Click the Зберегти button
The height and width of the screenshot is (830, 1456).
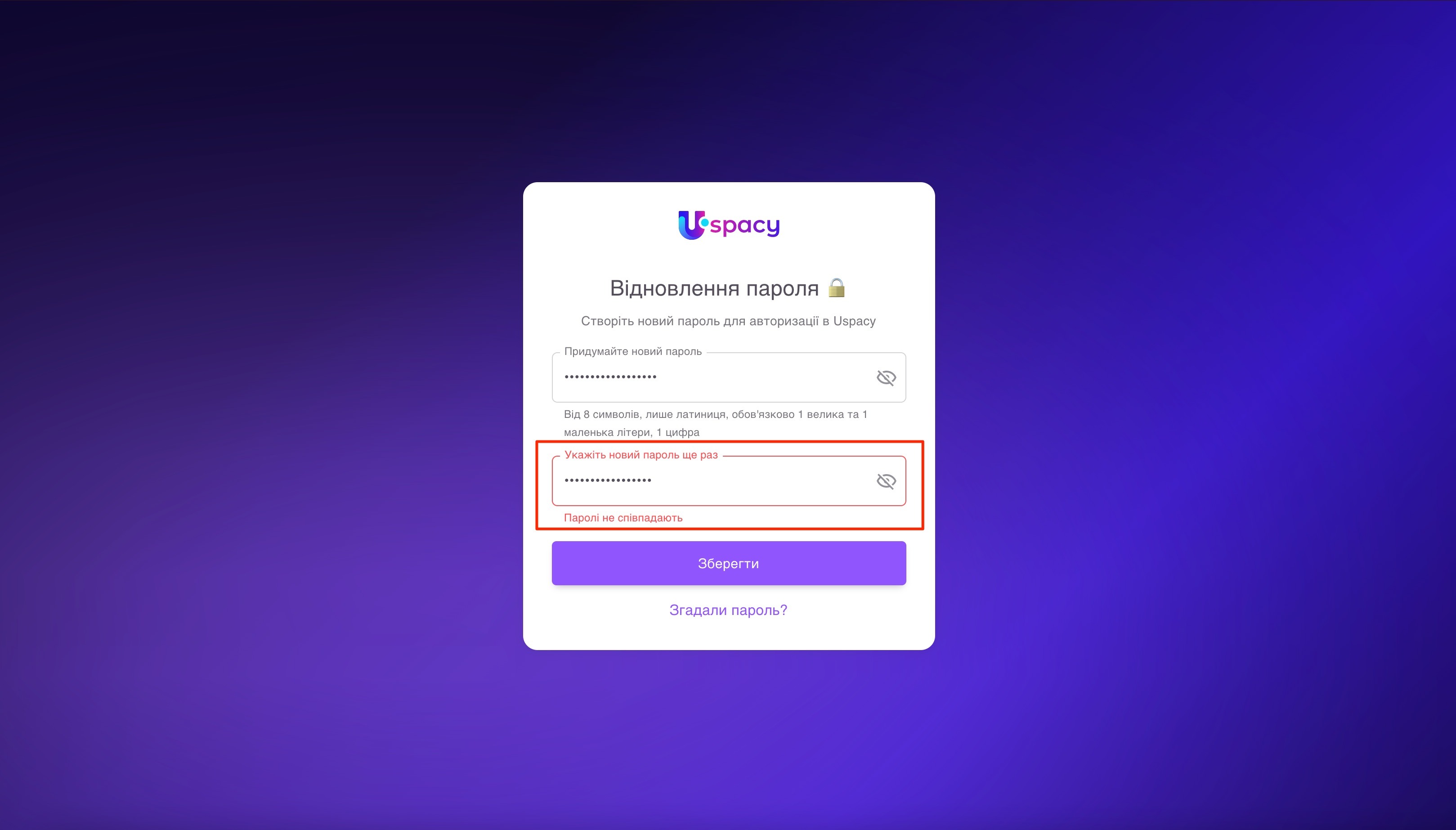coord(728,563)
